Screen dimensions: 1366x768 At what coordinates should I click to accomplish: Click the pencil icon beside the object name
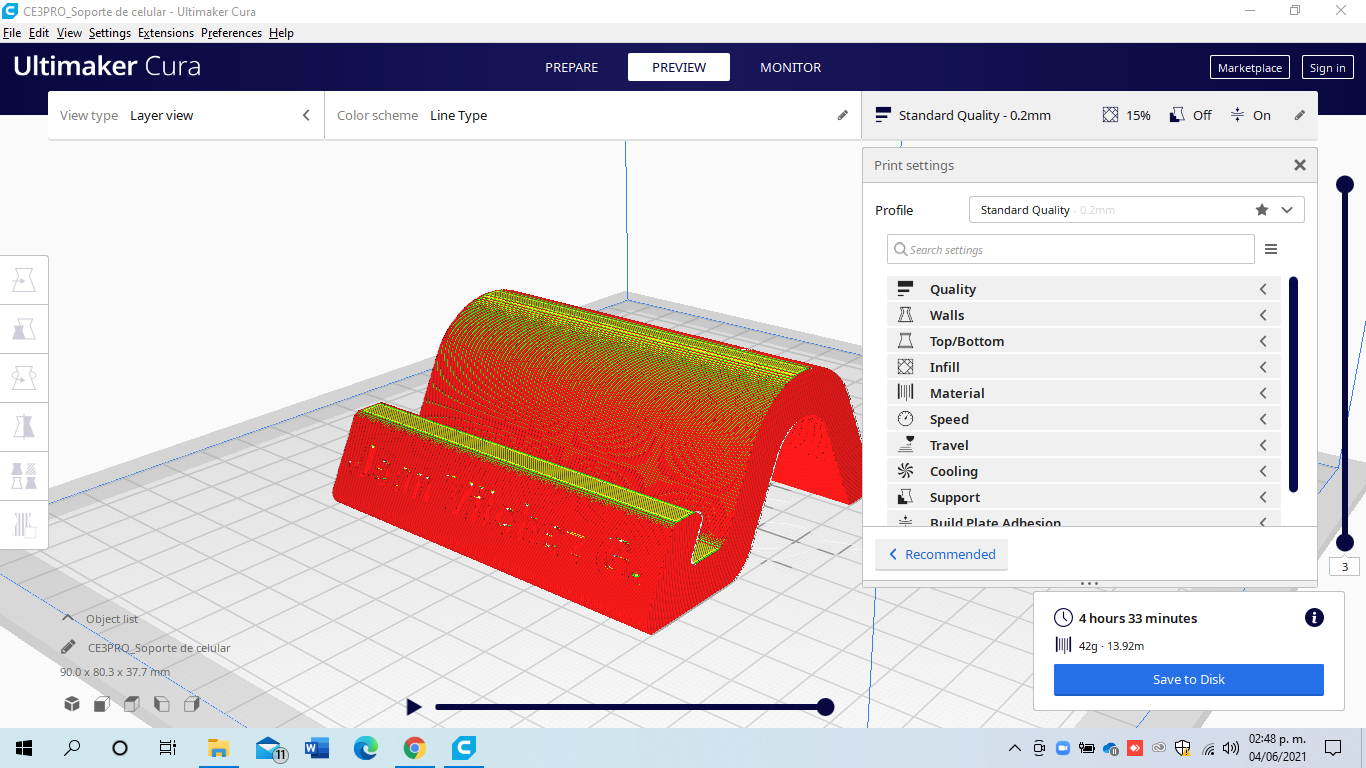[68, 647]
